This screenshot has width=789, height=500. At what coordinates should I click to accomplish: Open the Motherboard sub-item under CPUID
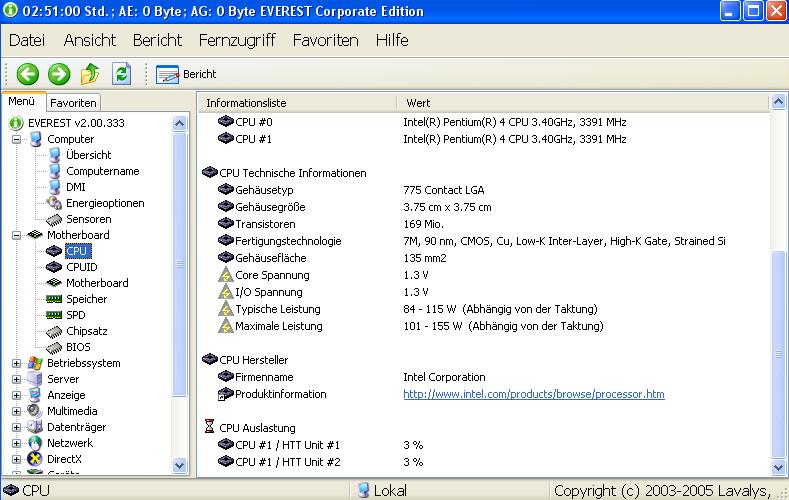pyautogui.click(x=87, y=283)
